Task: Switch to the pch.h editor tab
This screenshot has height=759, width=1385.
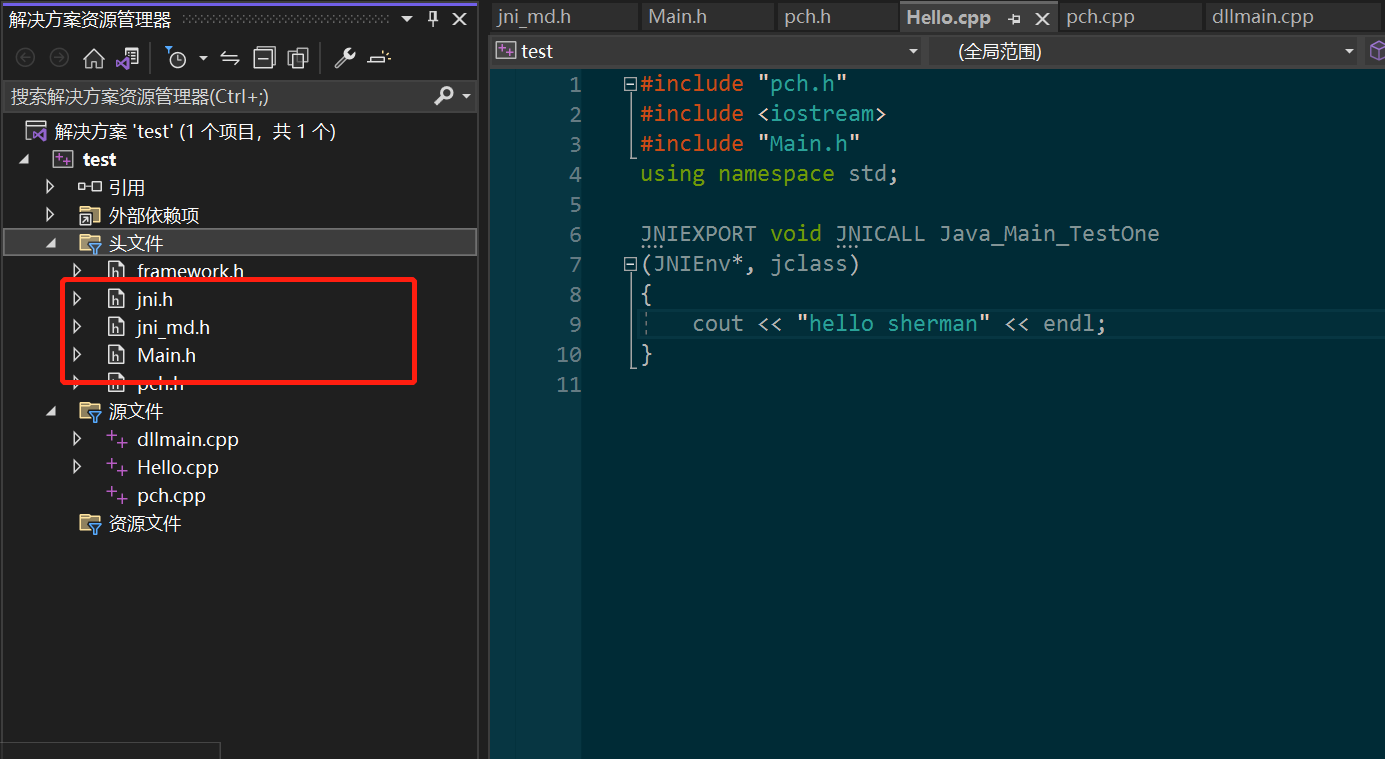Action: tap(838, 17)
